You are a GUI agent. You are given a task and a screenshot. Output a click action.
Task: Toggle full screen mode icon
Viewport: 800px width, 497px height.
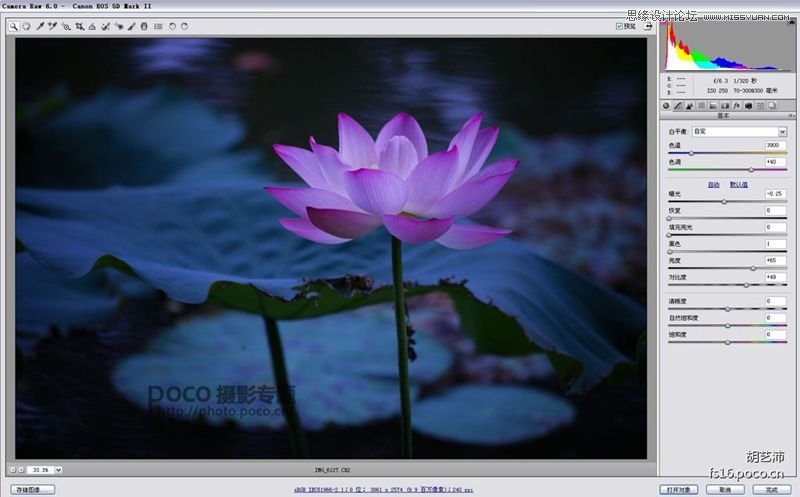650,26
